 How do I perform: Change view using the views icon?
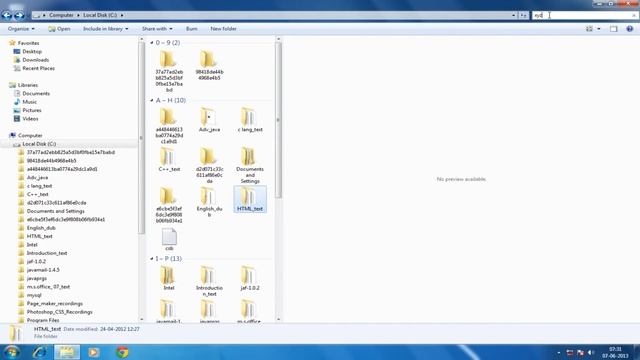click(x=589, y=29)
